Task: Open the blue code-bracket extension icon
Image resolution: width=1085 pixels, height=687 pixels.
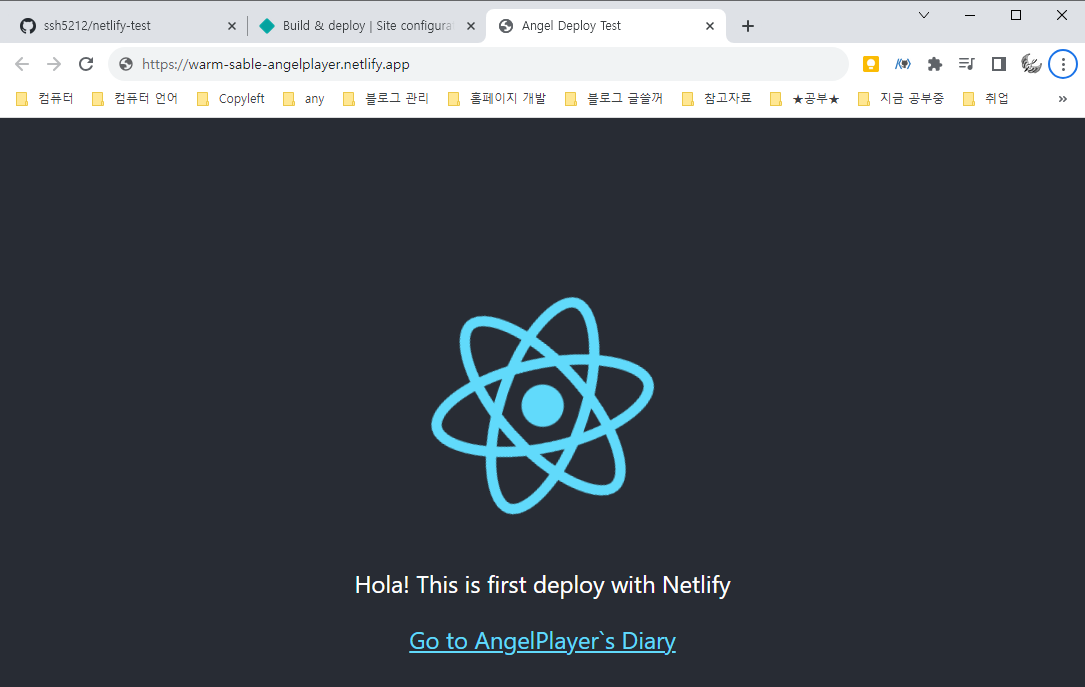Action: coord(902,64)
